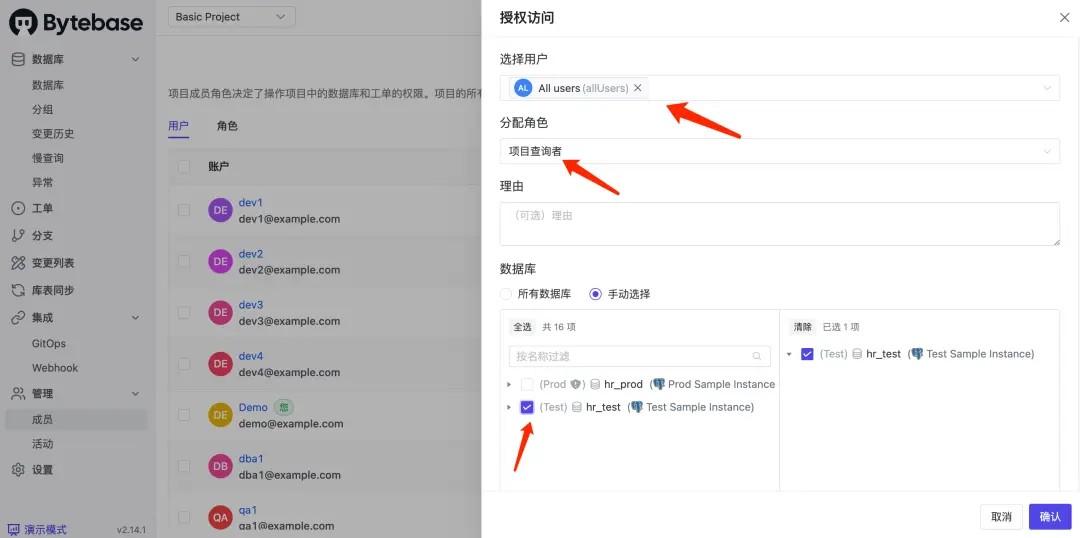1080x538 pixels.
Task: Open 成员 in the sidebar
Action: point(76,419)
